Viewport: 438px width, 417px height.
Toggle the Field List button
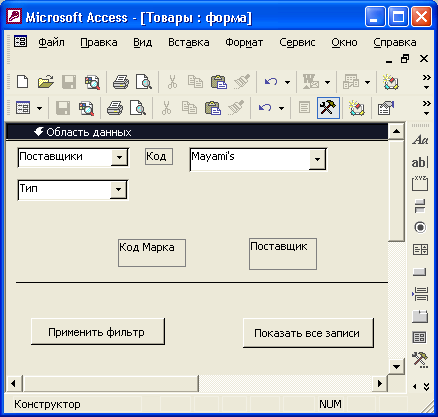(x=304, y=108)
